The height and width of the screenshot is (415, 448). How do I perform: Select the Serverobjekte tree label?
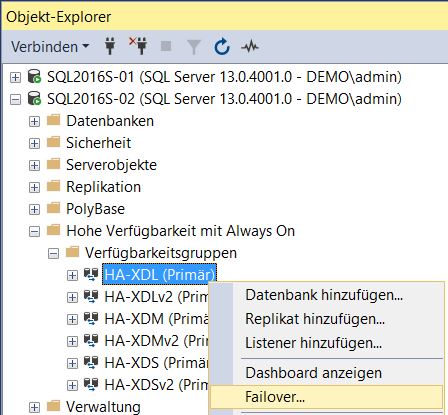111,165
